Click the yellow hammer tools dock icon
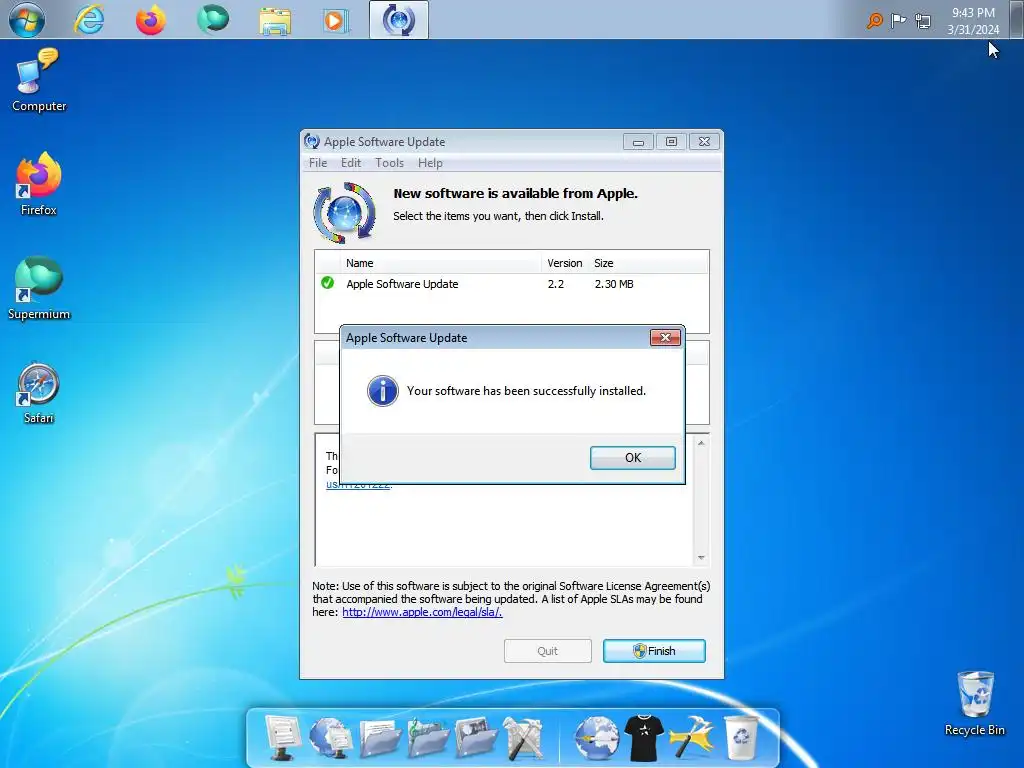 (691, 738)
